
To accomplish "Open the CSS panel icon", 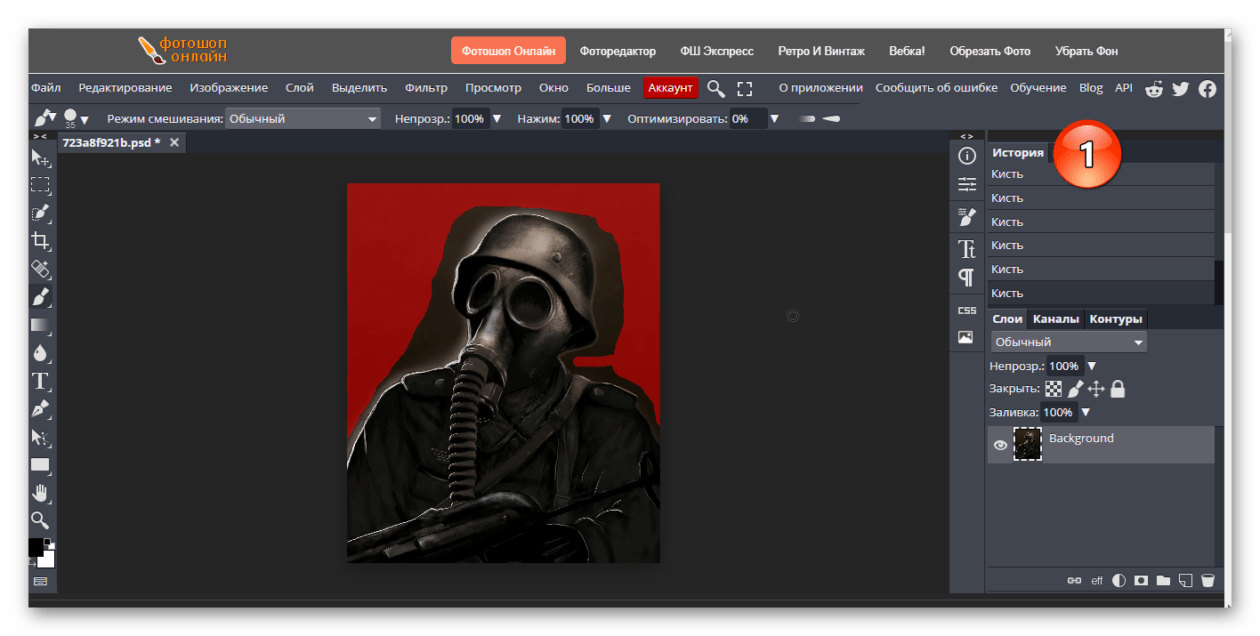I will pos(966,310).
